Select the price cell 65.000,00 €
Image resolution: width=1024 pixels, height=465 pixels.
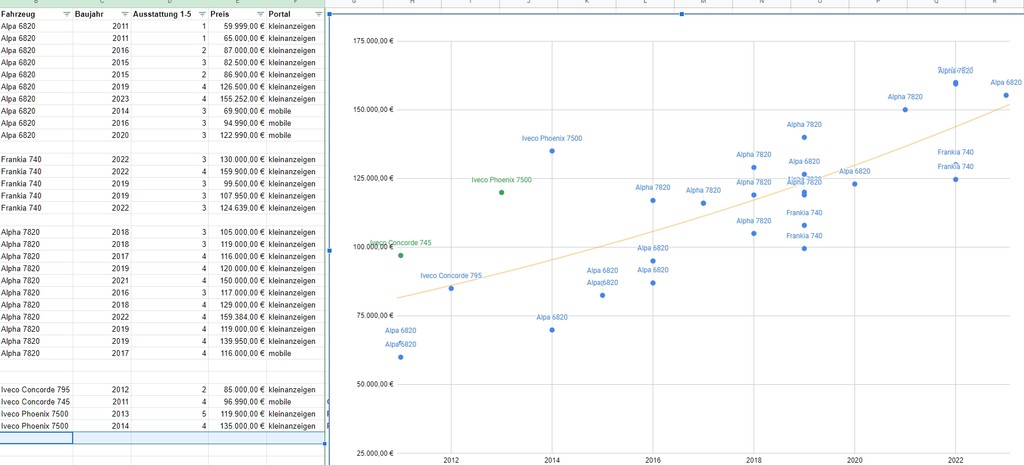tap(238, 39)
